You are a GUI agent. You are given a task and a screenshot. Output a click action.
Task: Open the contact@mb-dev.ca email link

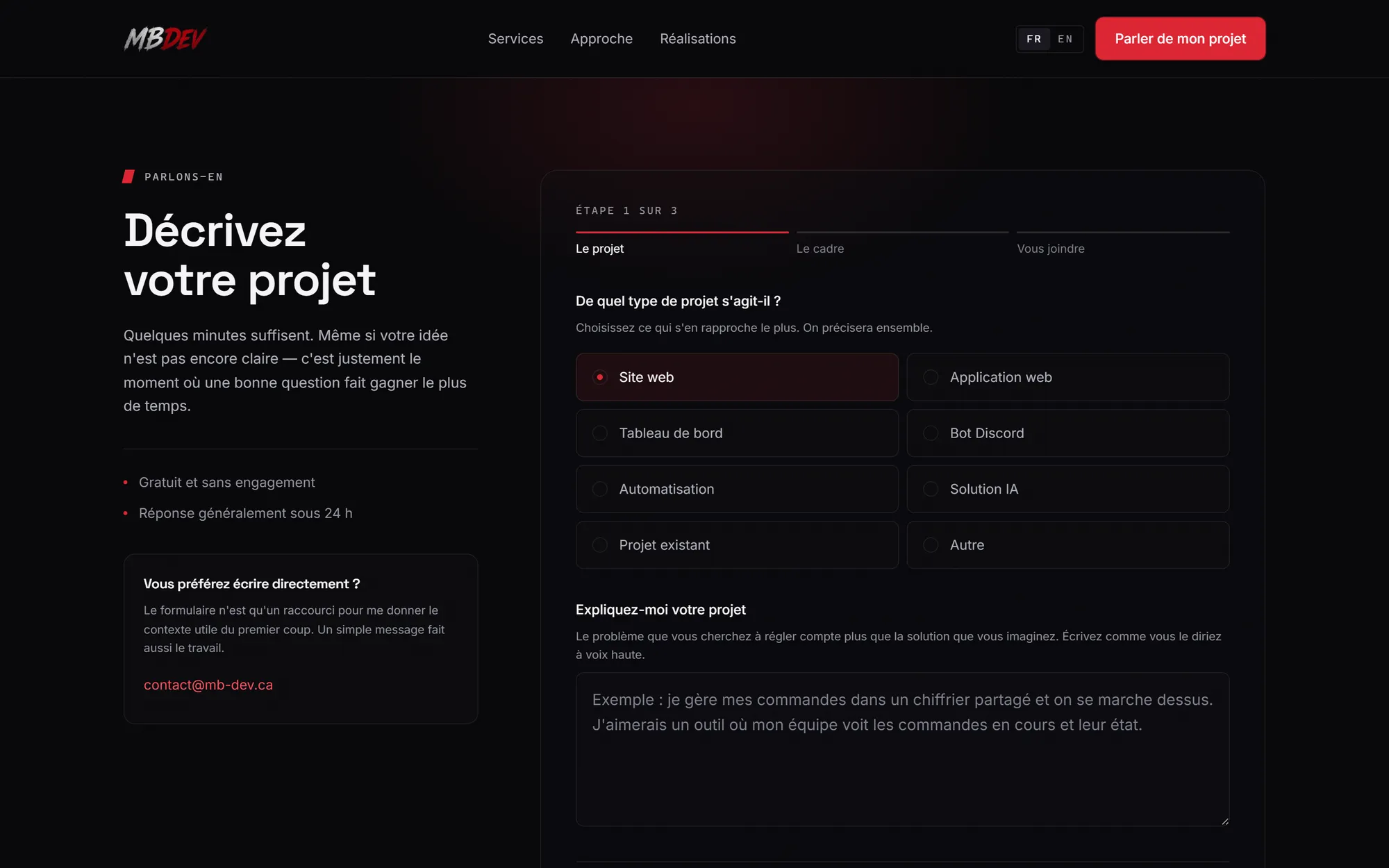tap(208, 685)
